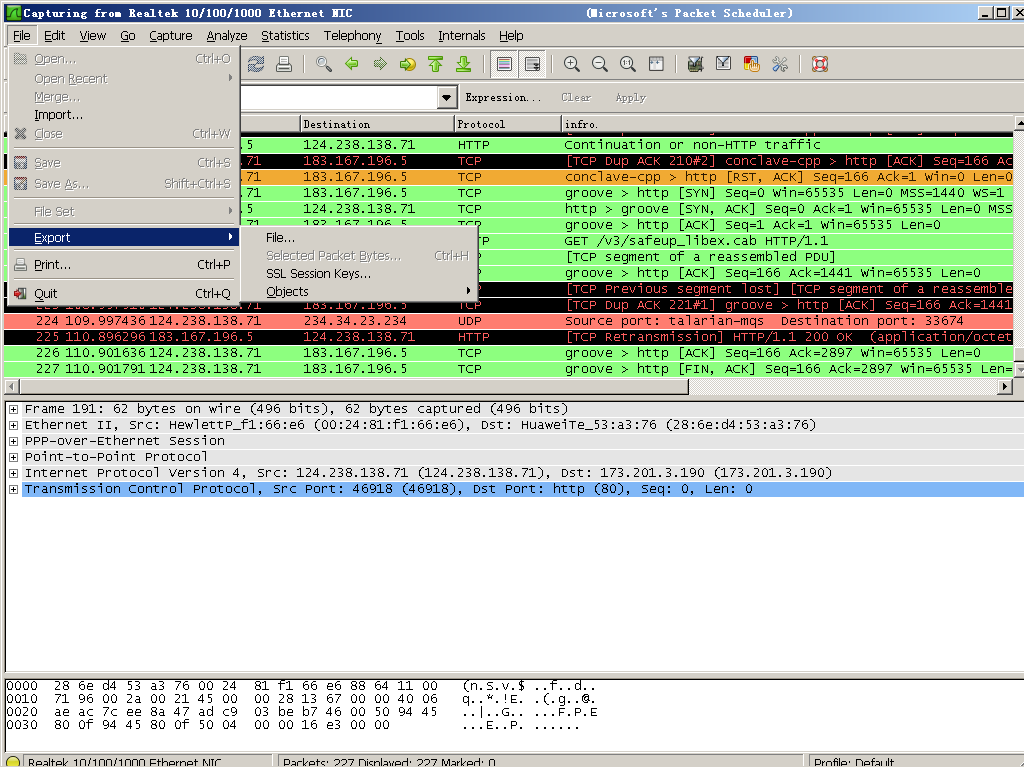Open the Go menu

[x=128, y=36]
